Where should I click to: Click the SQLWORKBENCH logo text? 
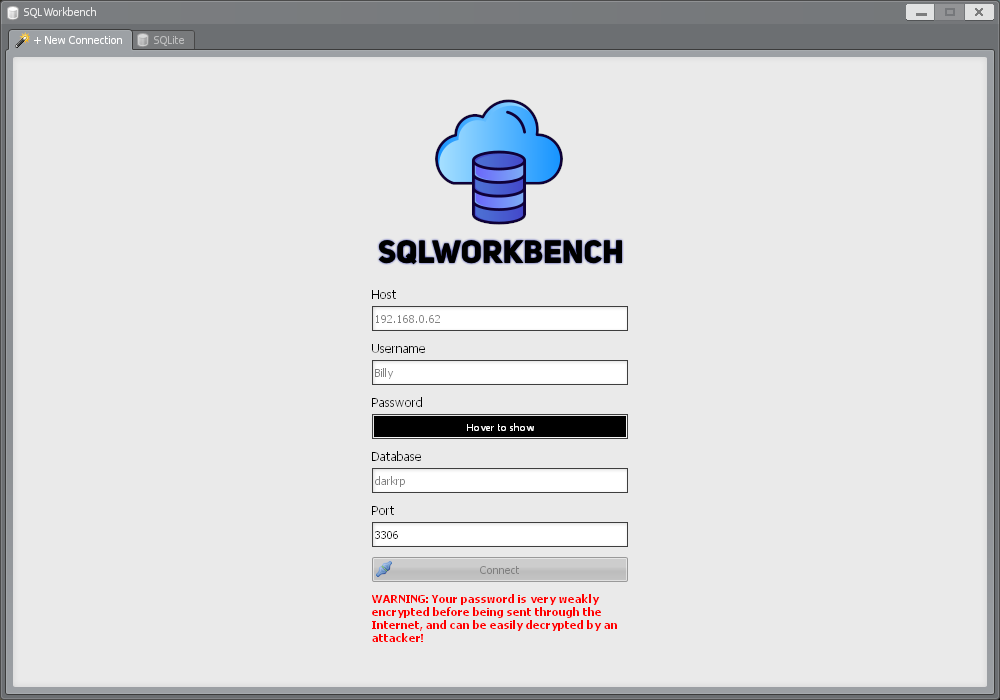(x=500, y=252)
